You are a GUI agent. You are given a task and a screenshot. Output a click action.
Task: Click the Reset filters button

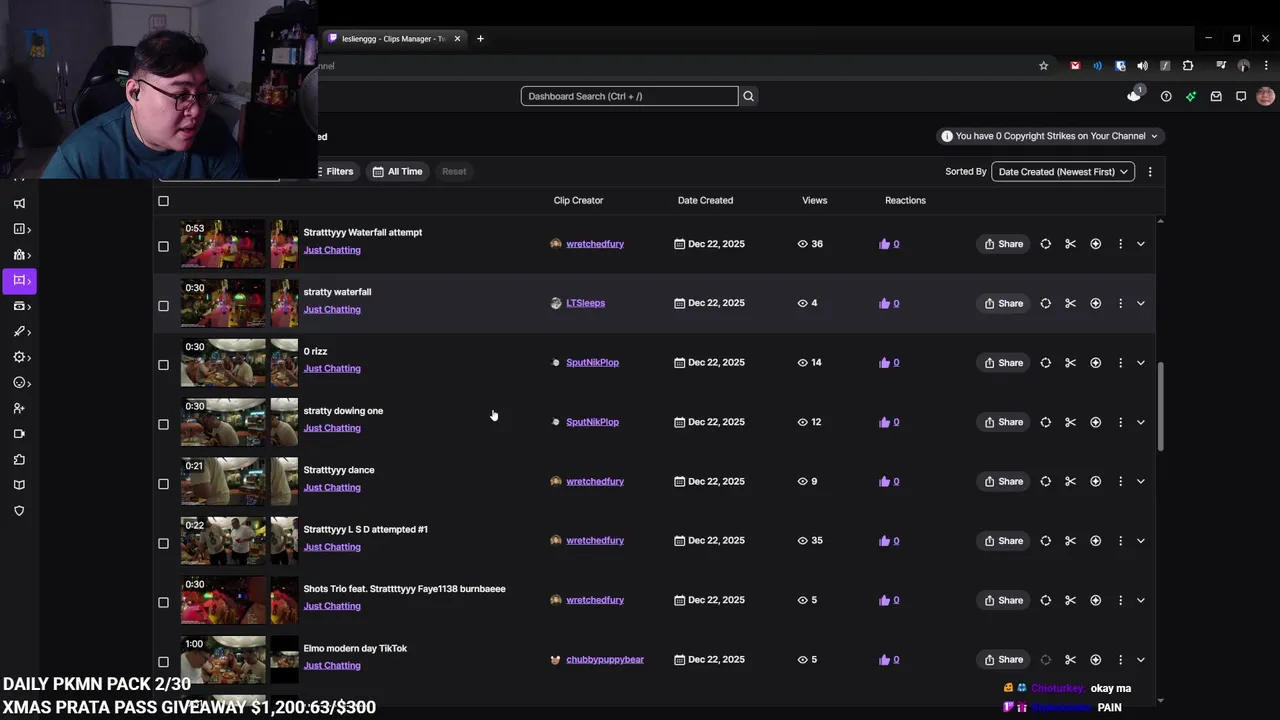[x=454, y=171]
